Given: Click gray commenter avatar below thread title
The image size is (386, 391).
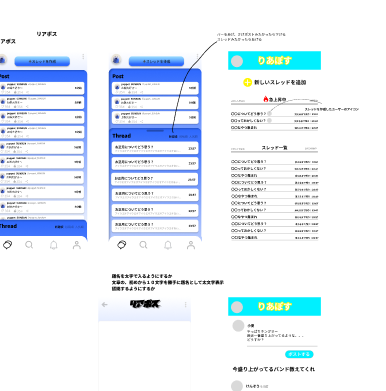Looking at the screenshot, I should click(x=237, y=386).
